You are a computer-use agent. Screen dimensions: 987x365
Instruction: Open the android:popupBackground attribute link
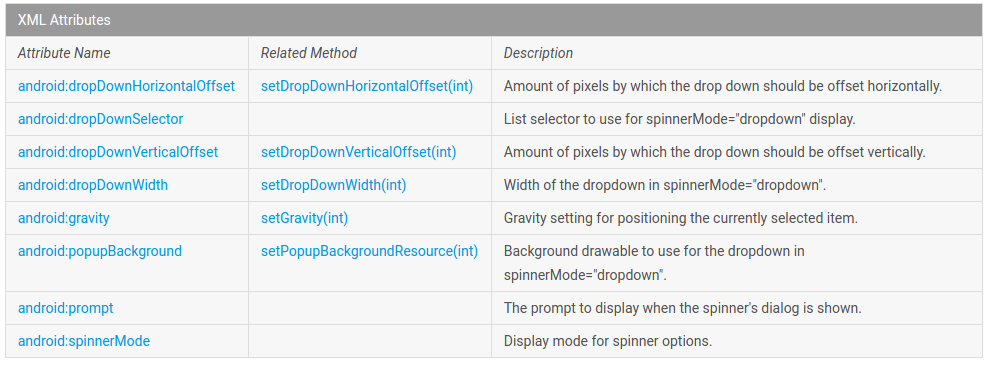click(99, 251)
